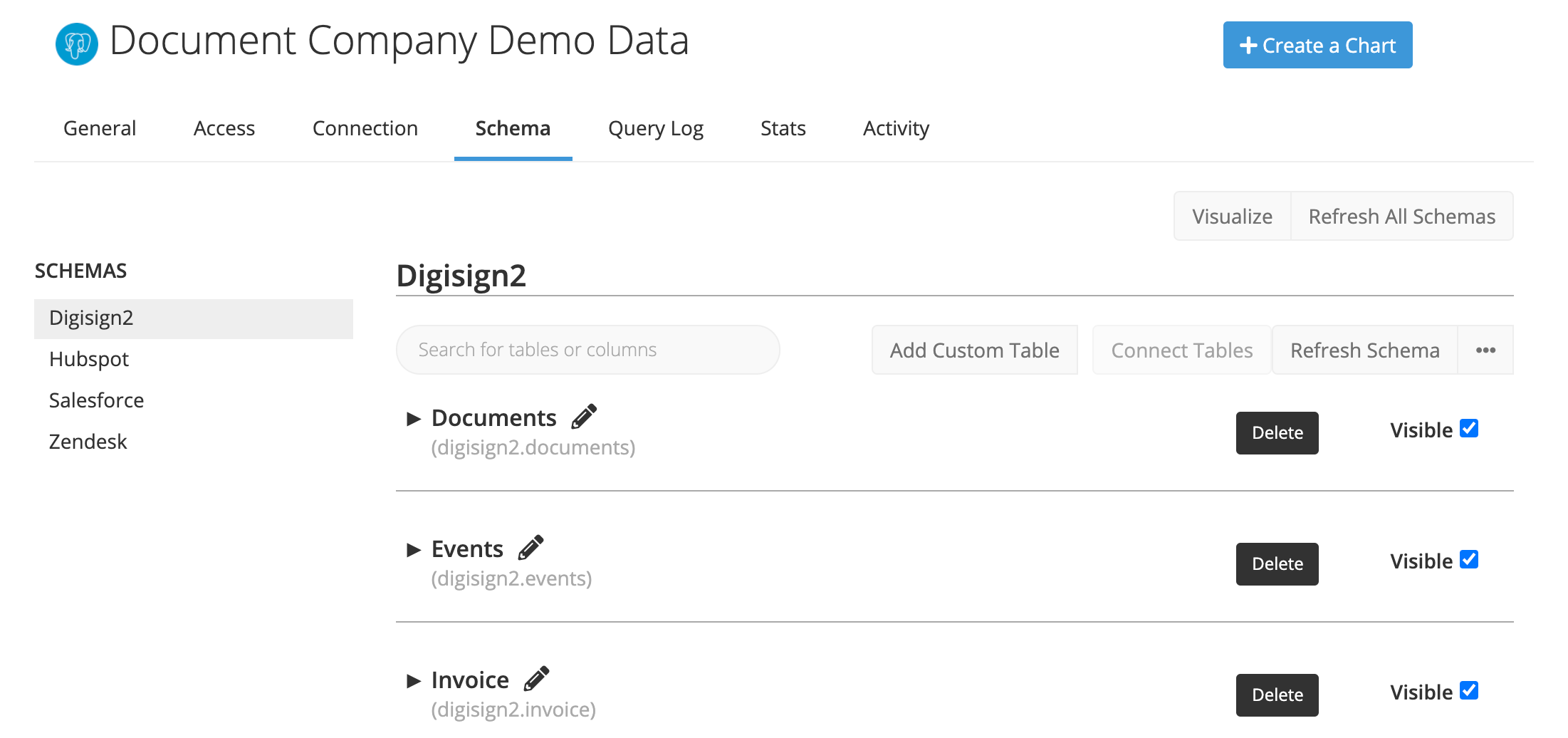Expand the Events table triangle
This screenshot has height=738, width=1568.
pos(413,549)
